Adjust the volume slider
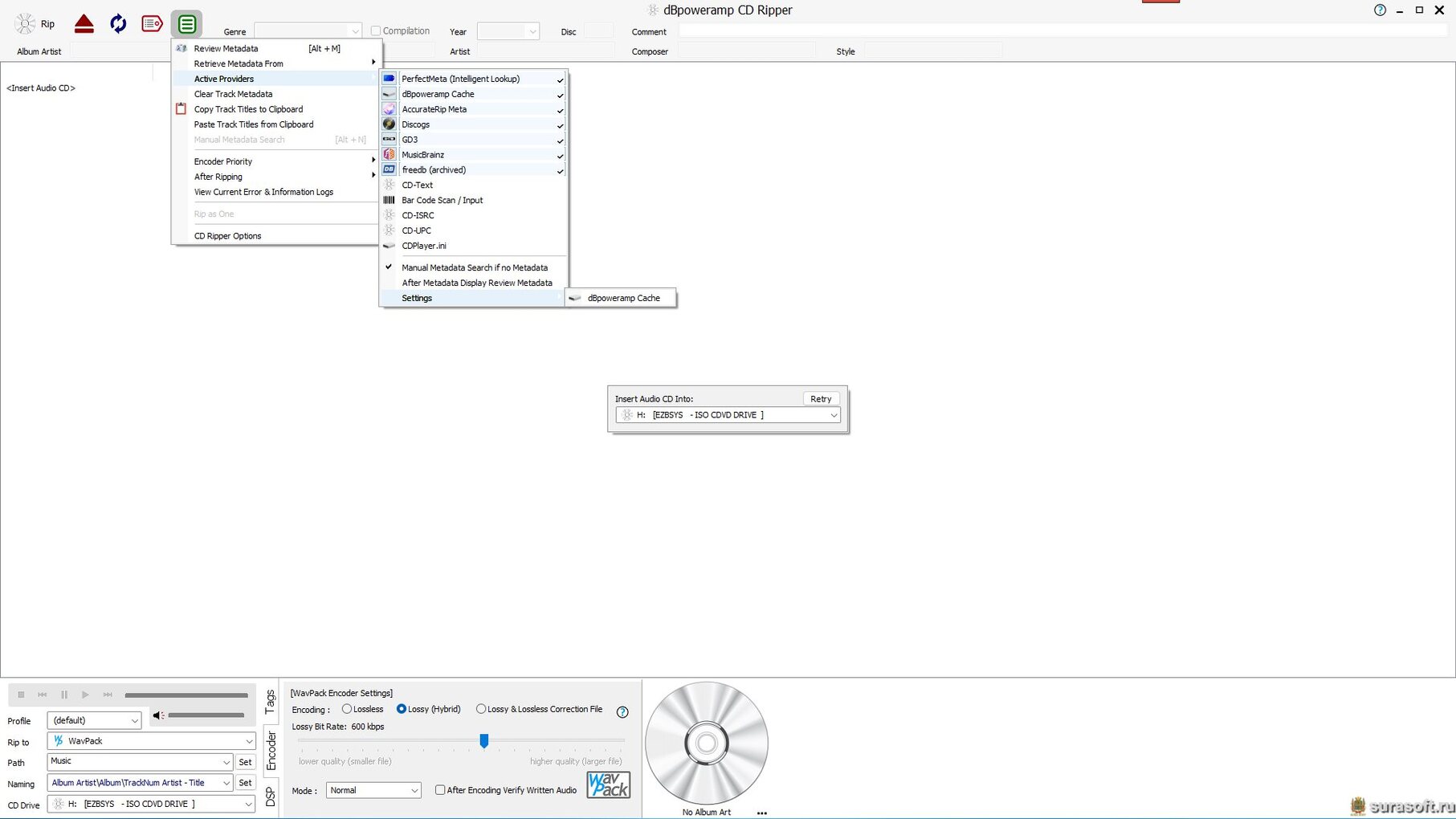 206,715
